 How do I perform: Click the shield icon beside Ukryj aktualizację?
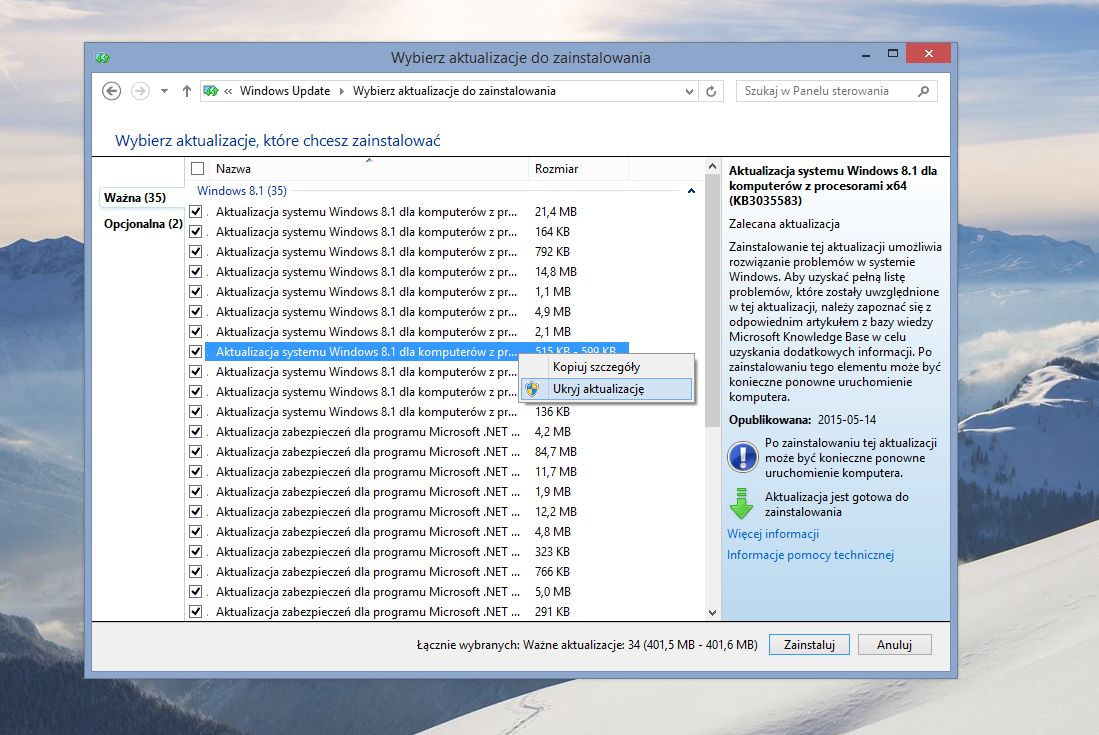(531, 389)
